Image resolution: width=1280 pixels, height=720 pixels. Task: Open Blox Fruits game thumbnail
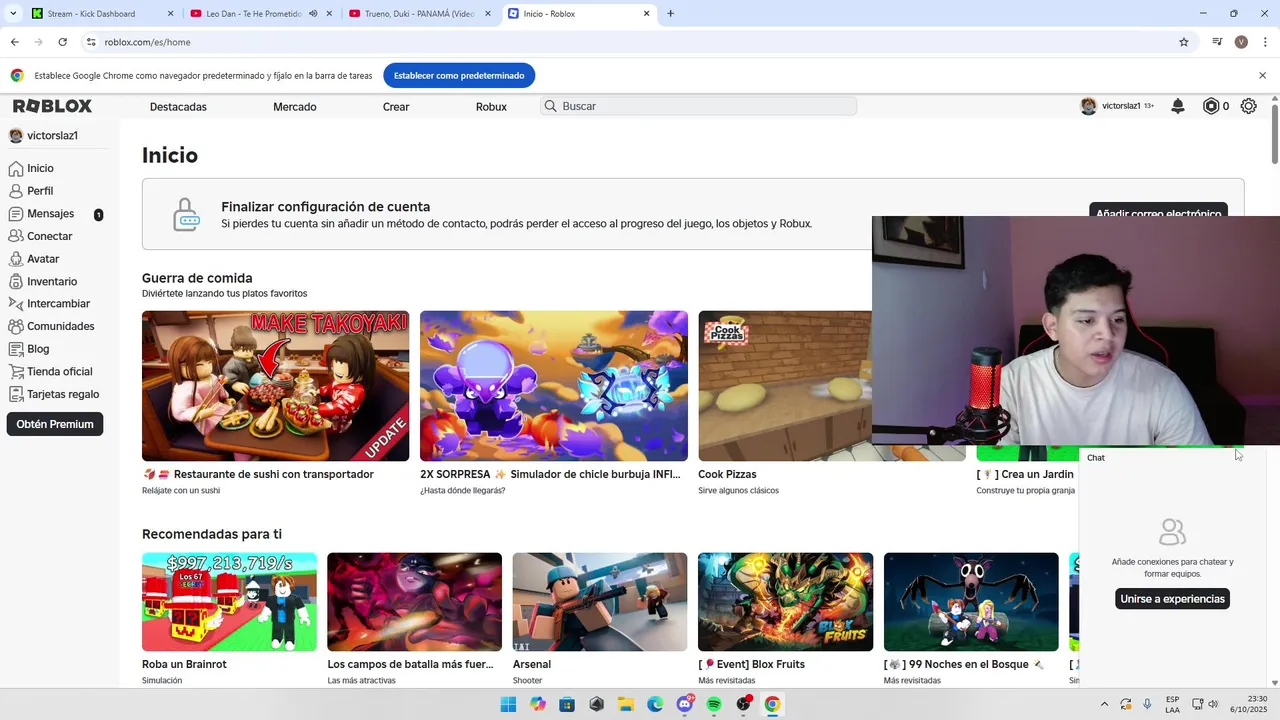(786, 602)
